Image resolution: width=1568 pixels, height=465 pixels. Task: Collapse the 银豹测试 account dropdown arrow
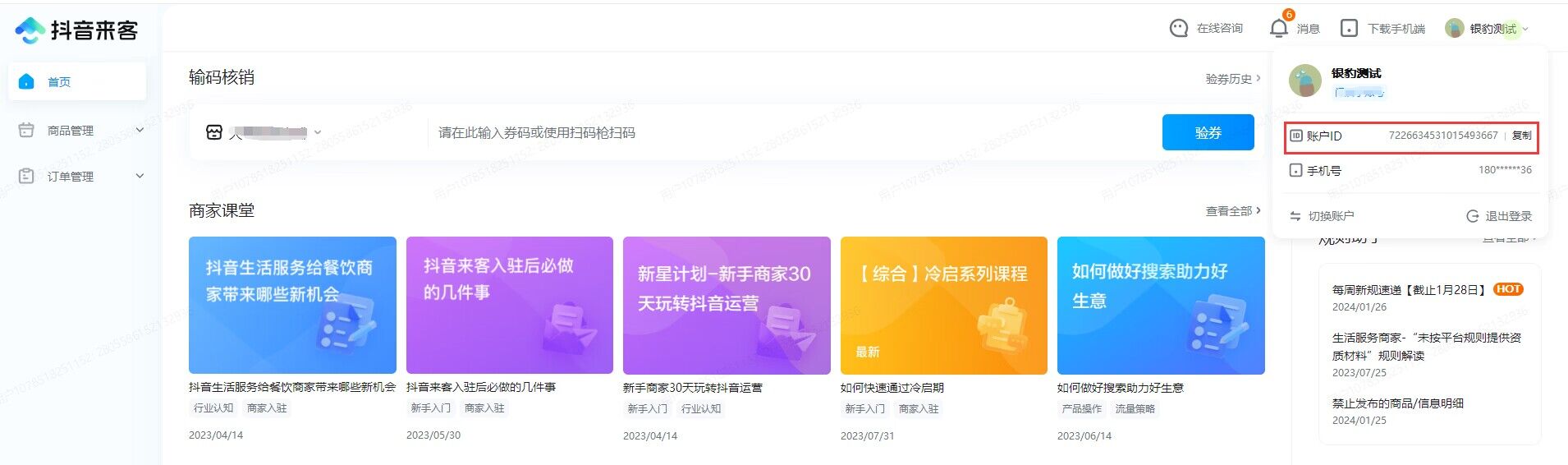(1525, 29)
